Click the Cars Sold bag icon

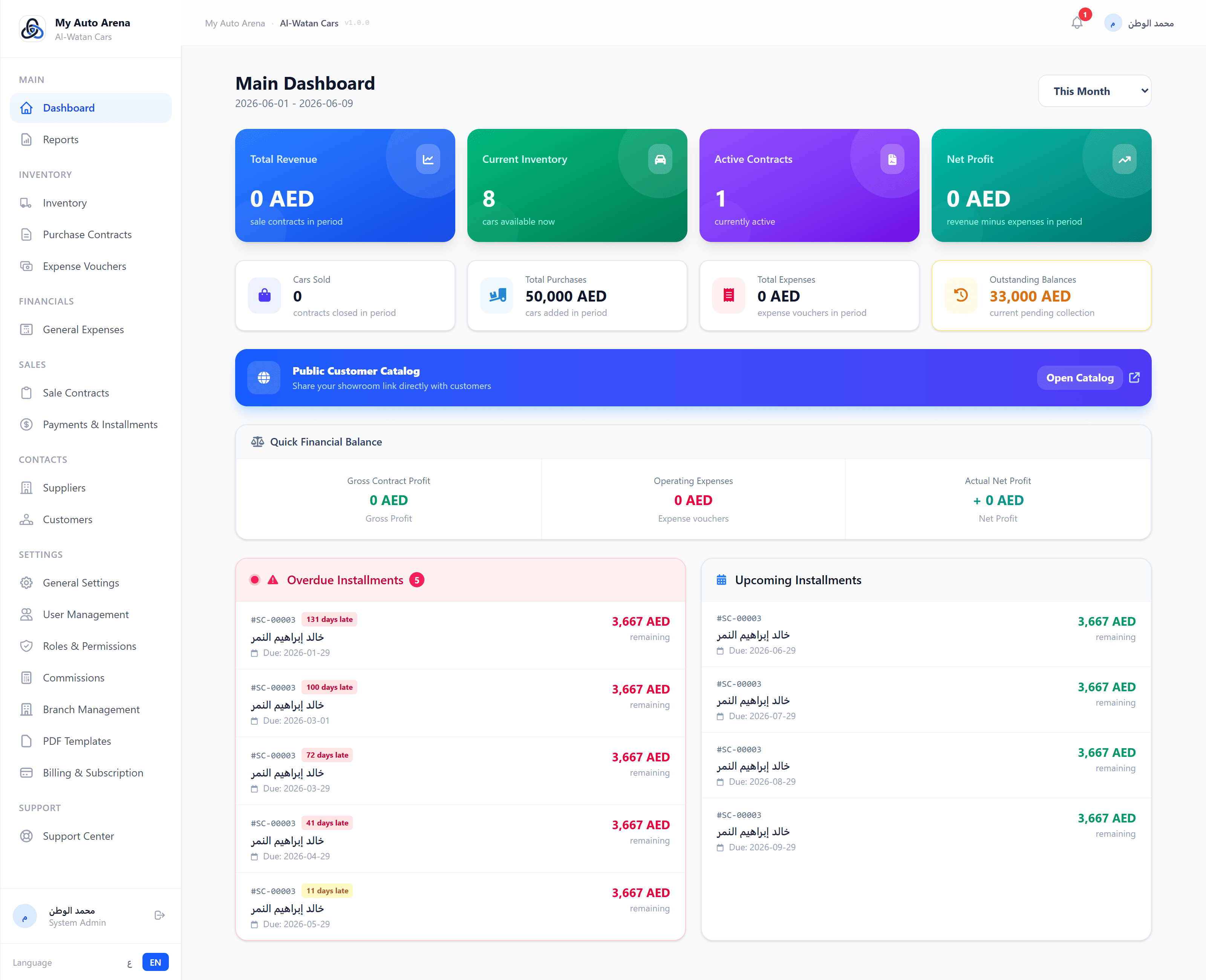265,295
